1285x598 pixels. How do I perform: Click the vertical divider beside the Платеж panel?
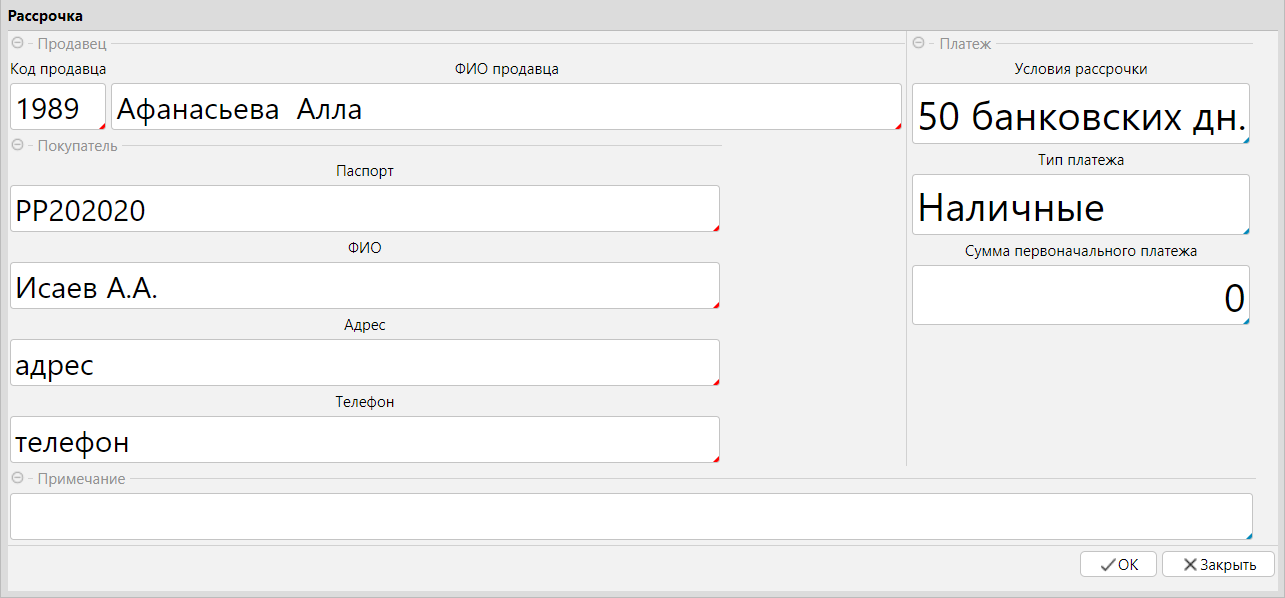tap(906, 300)
